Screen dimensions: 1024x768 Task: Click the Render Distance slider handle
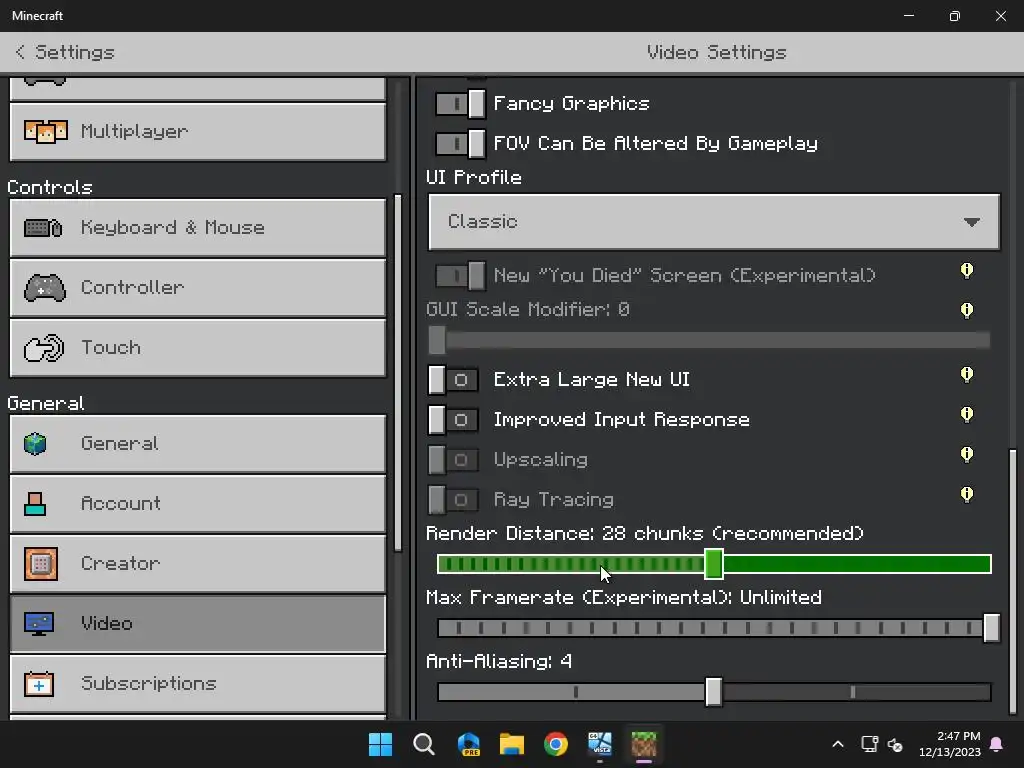pyautogui.click(x=714, y=564)
